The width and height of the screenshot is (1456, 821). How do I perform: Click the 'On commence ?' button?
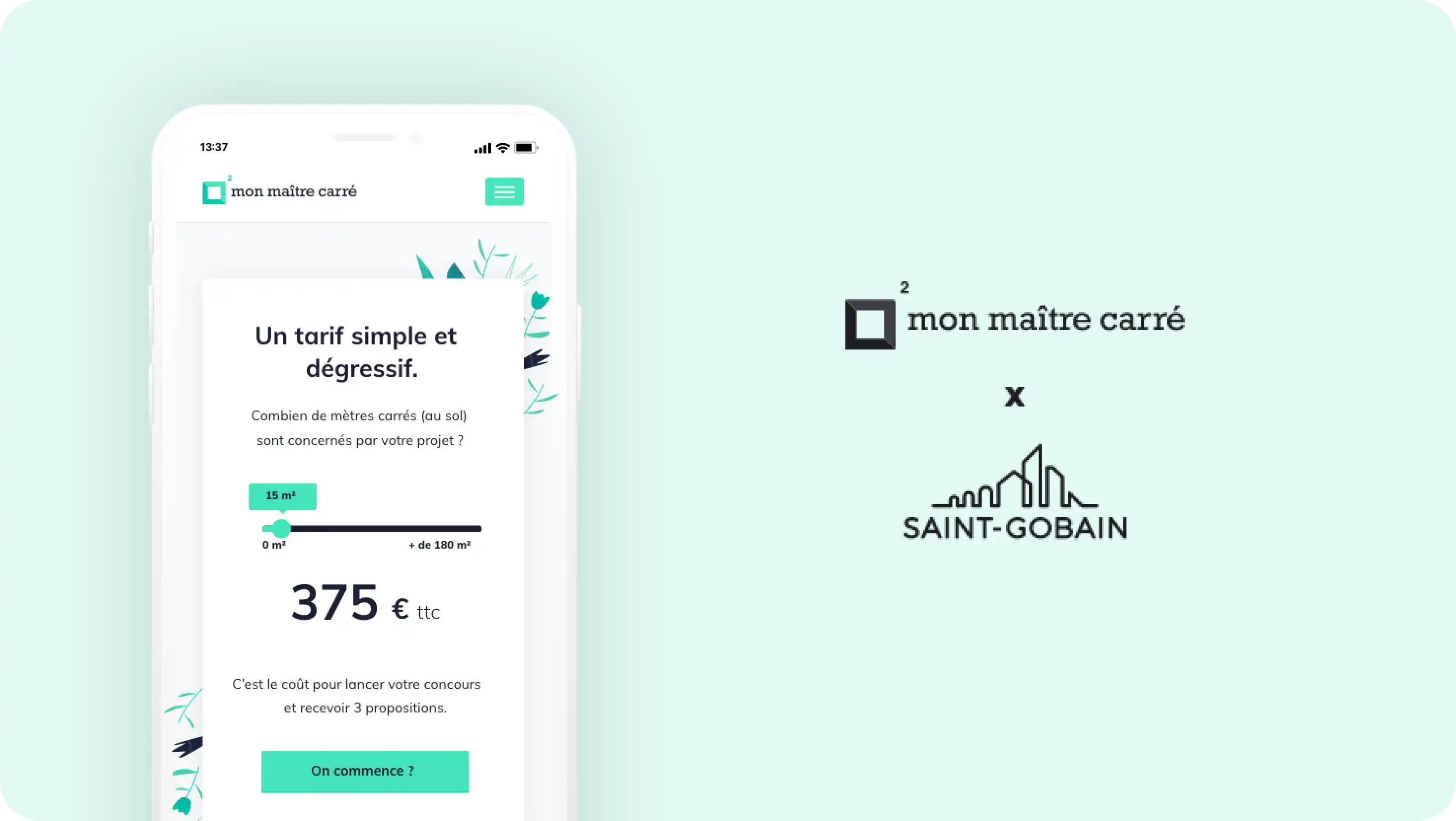(364, 771)
